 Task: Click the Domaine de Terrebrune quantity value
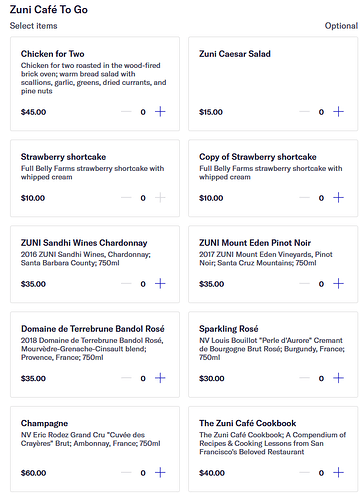click(x=143, y=378)
